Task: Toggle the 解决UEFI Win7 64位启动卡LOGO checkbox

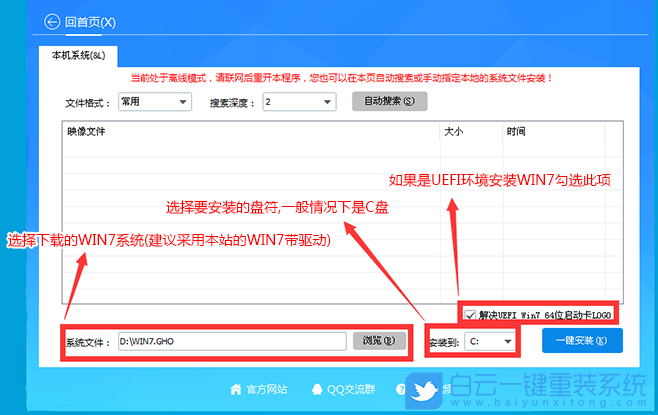Action: pos(470,315)
